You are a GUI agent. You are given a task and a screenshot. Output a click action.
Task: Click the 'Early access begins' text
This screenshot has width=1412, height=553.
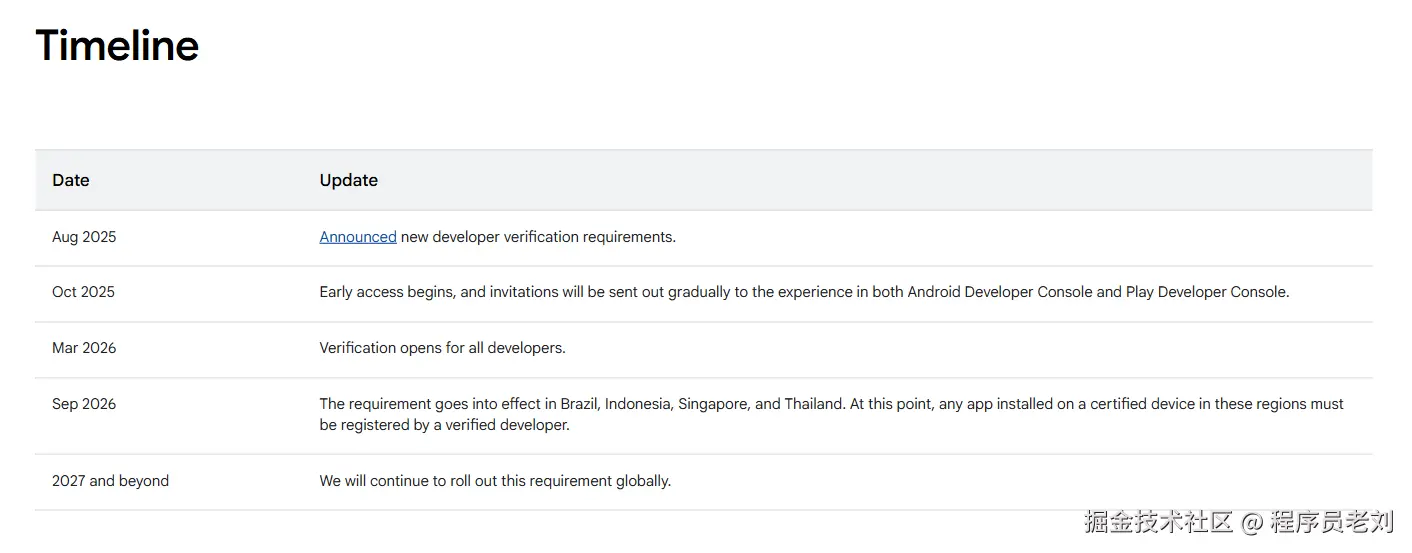click(x=388, y=292)
